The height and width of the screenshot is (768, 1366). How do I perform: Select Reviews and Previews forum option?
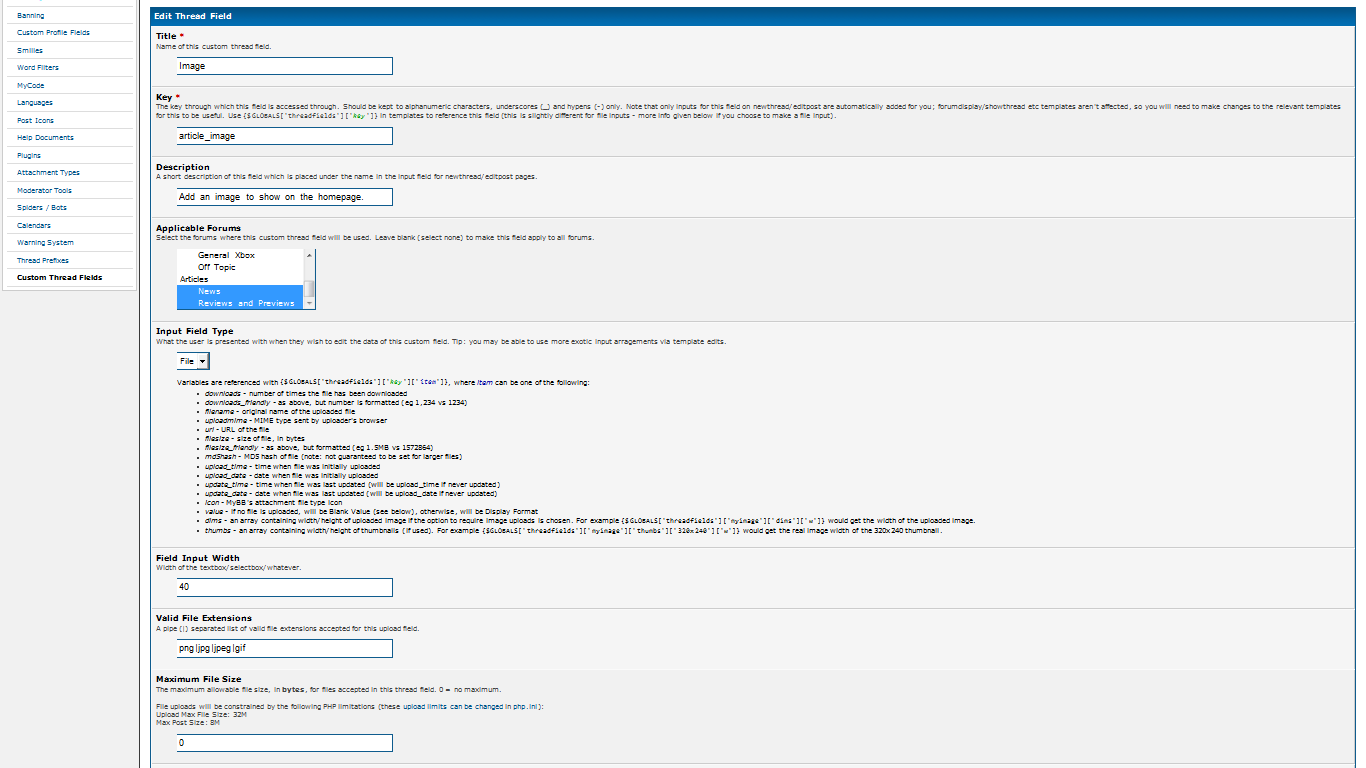[246, 303]
